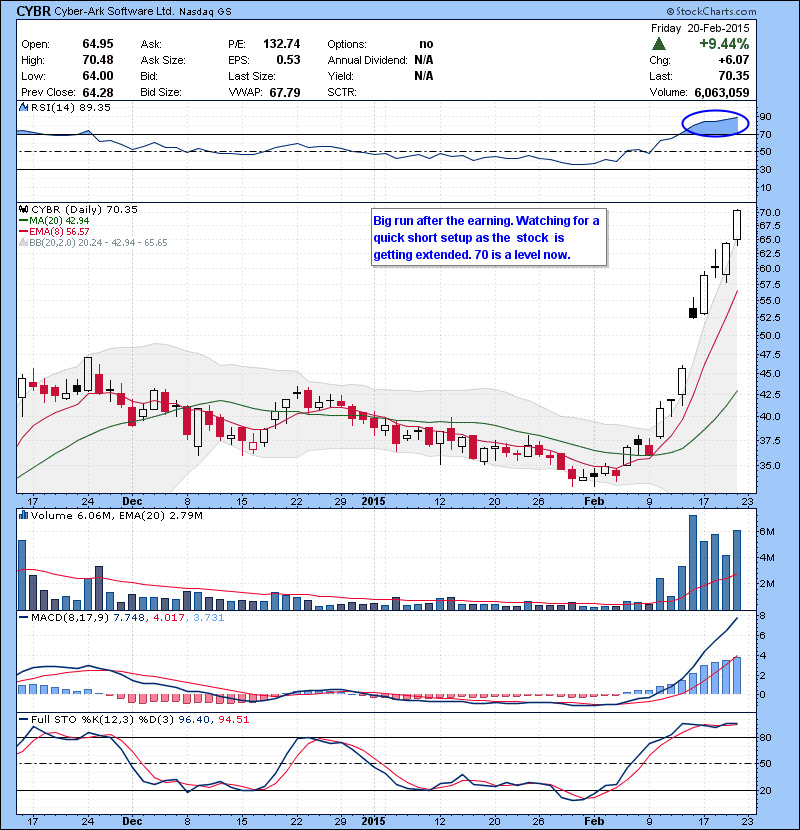Click the P/E value 132.74
Image resolution: width=800 pixels, height=830 pixels.
282,44
